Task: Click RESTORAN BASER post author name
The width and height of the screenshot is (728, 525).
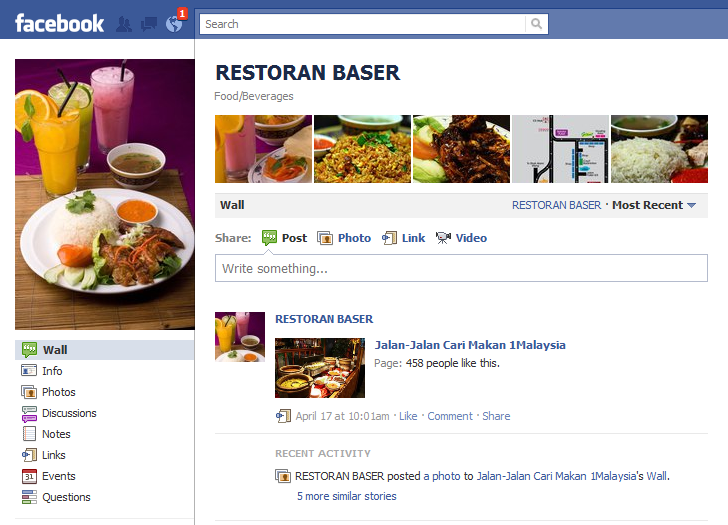Action: (324, 319)
